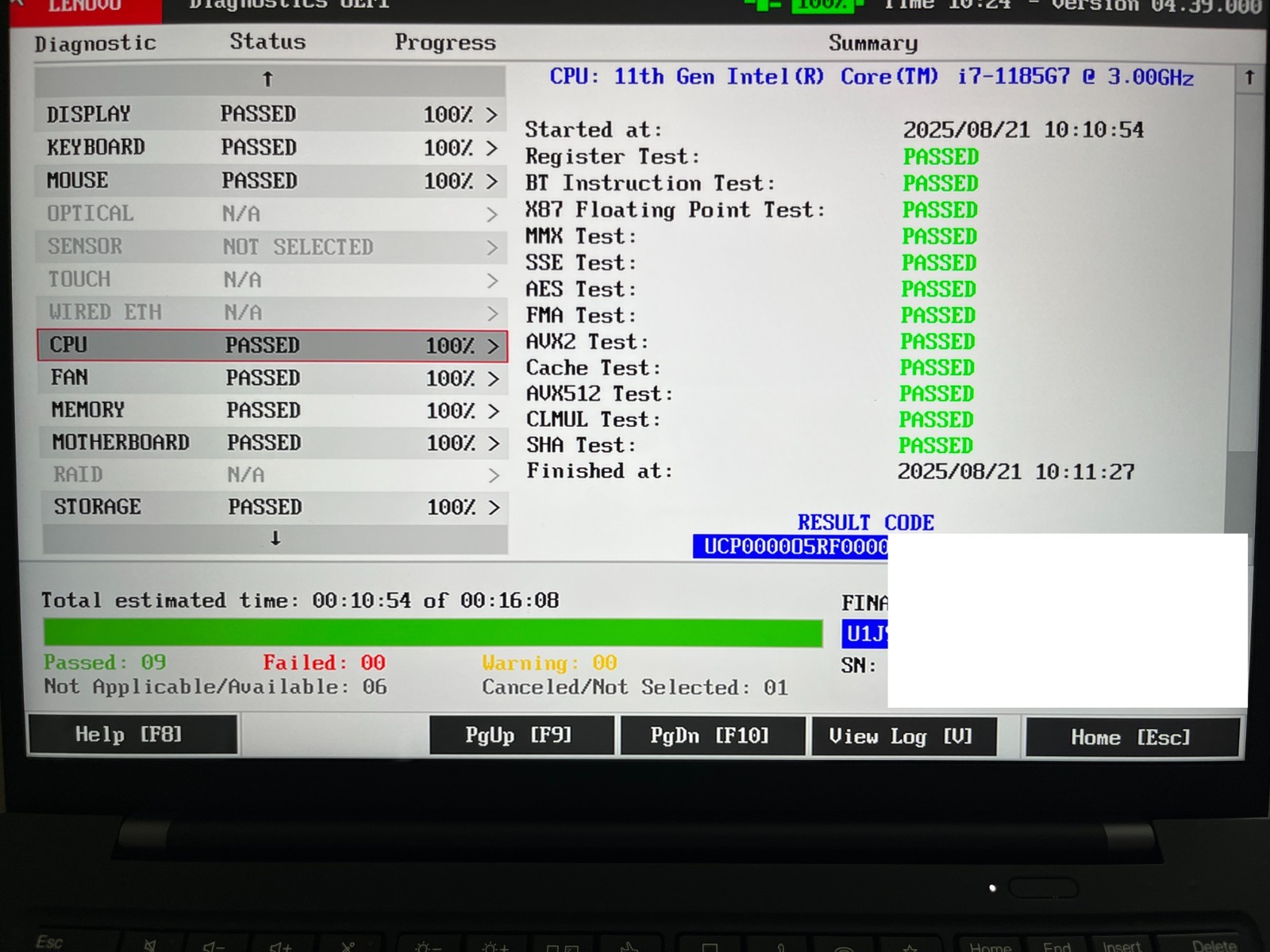The width and height of the screenshot is (1270, 952).
Task: Click the SN: label
Action: click(858, 666)
